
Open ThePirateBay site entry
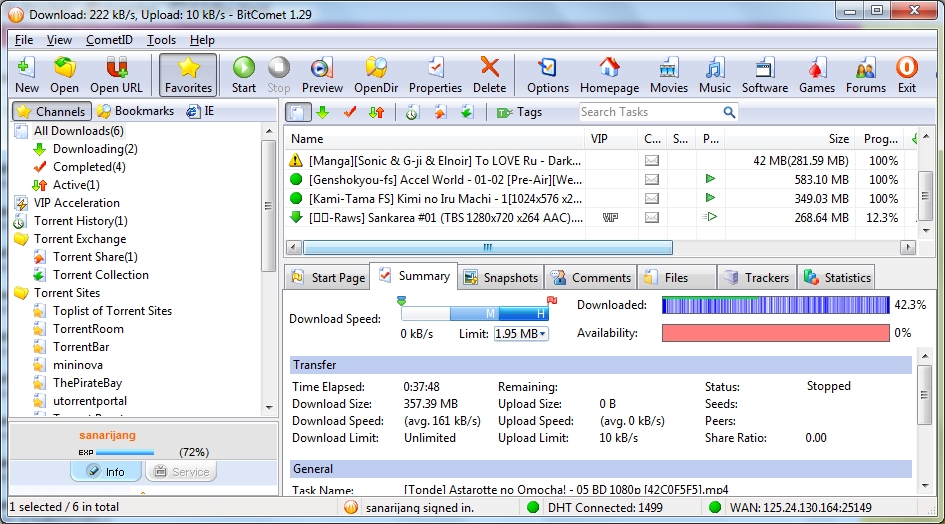pyautogui.click(x=87, y=383)
